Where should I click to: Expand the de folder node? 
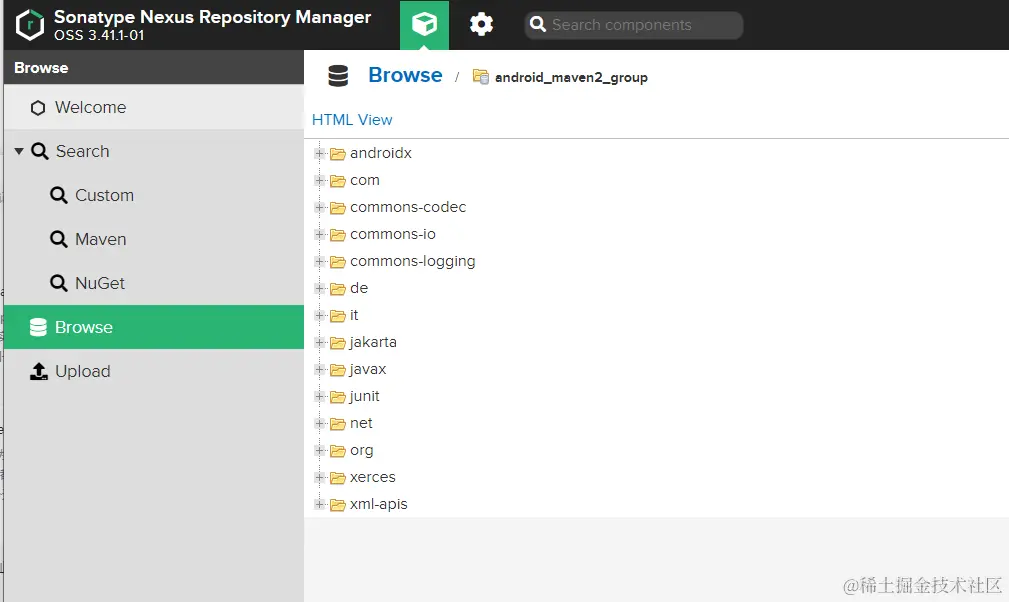coord(319,288)
